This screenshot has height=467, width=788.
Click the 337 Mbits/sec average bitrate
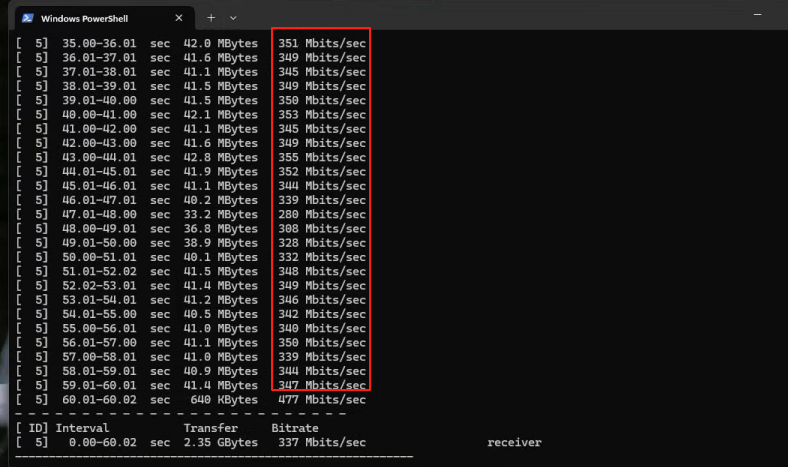322,442
